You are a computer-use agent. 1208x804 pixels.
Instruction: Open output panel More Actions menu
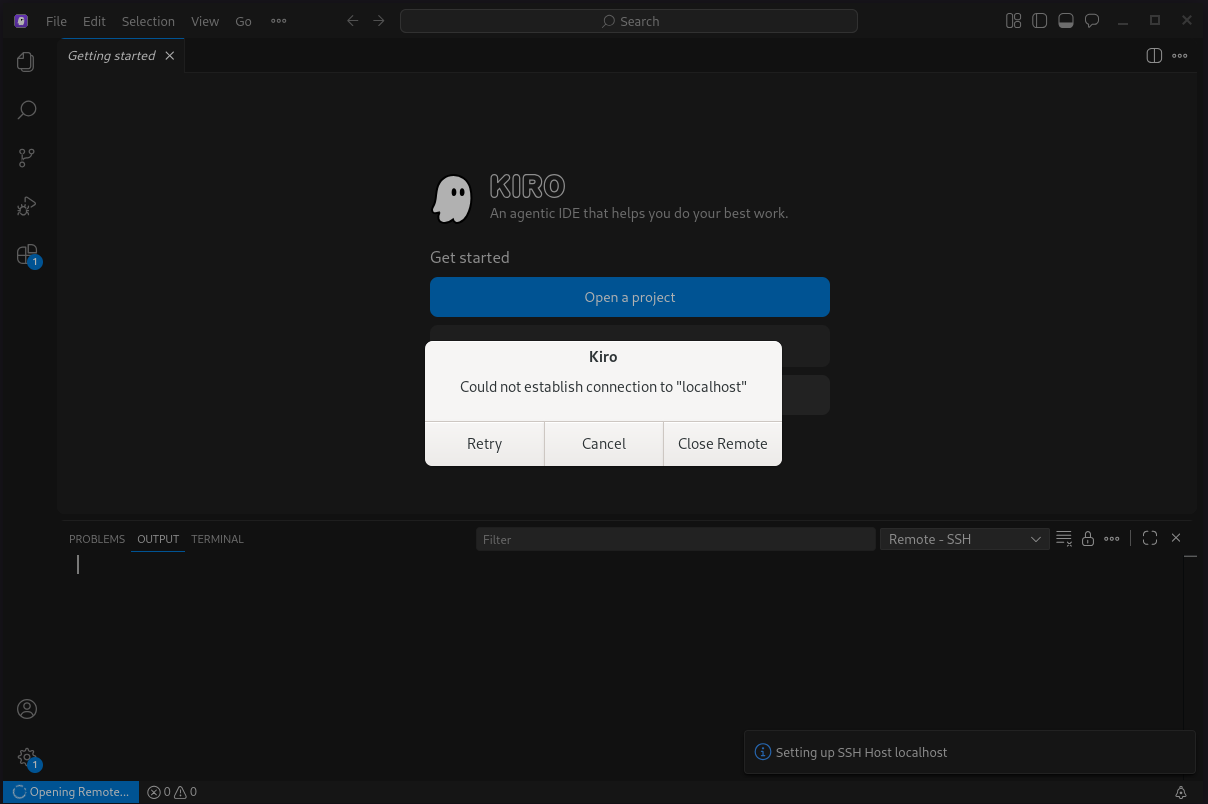point(1112,539)
